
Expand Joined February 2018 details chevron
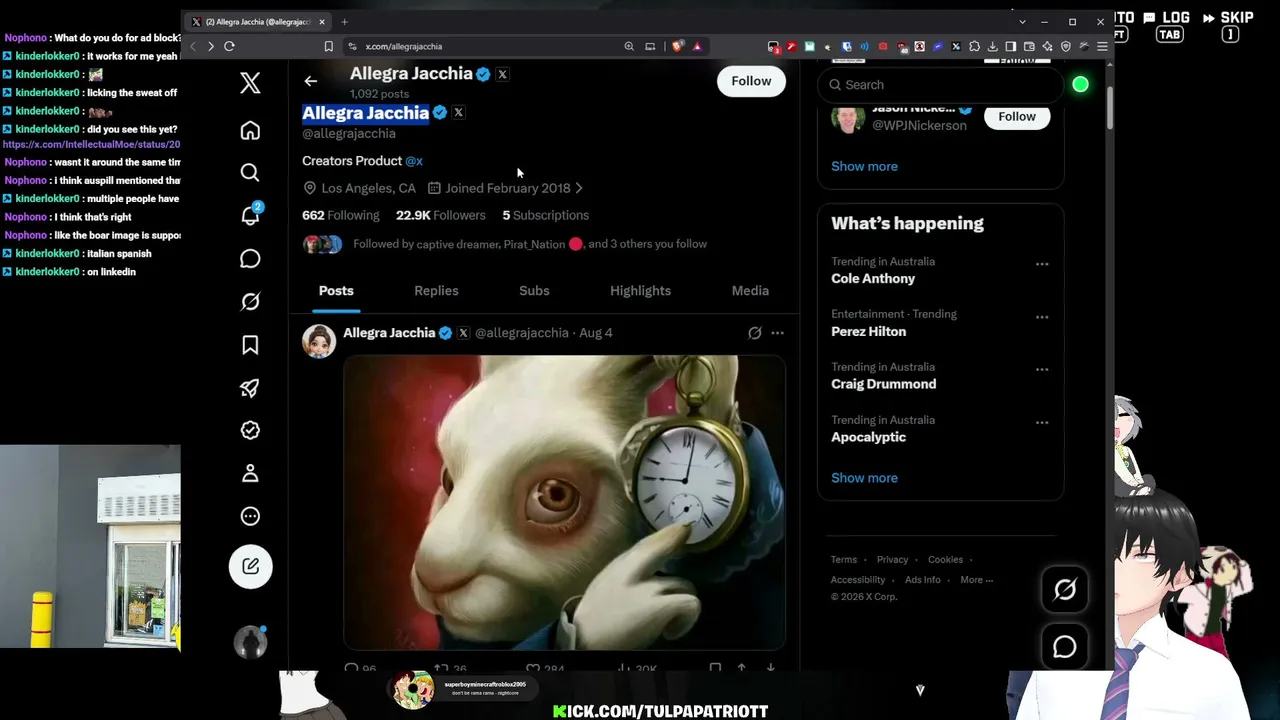coord(579,188)
